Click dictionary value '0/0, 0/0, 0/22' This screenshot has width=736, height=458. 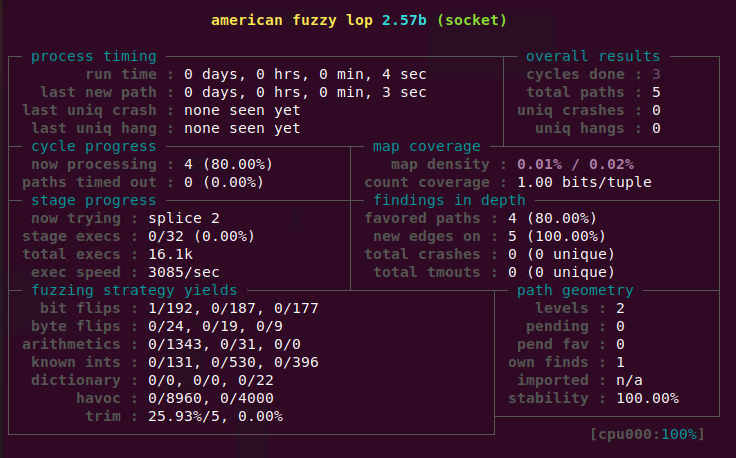point(211,381)
